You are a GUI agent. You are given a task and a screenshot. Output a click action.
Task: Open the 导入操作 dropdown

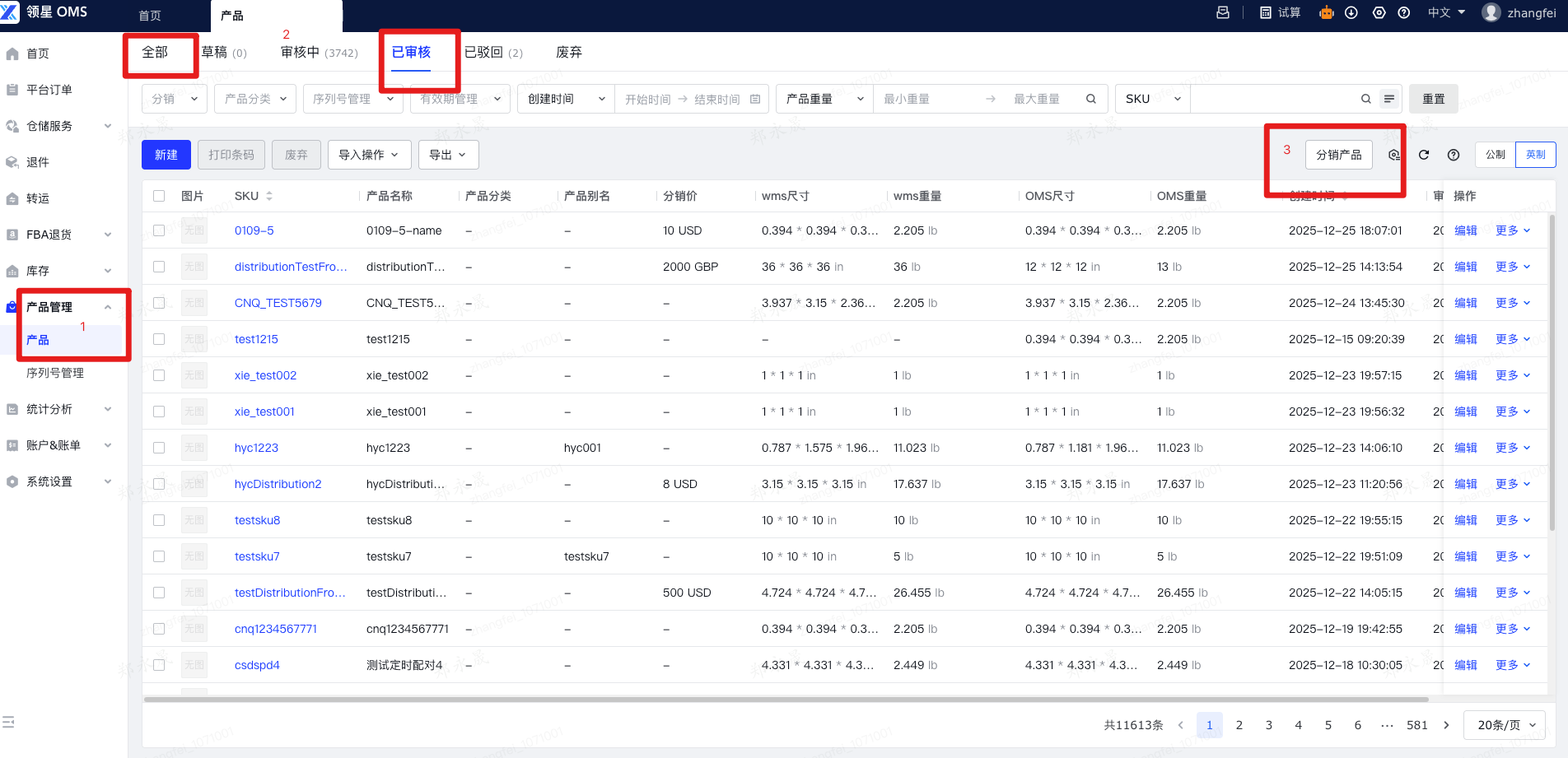pos(368,155)
